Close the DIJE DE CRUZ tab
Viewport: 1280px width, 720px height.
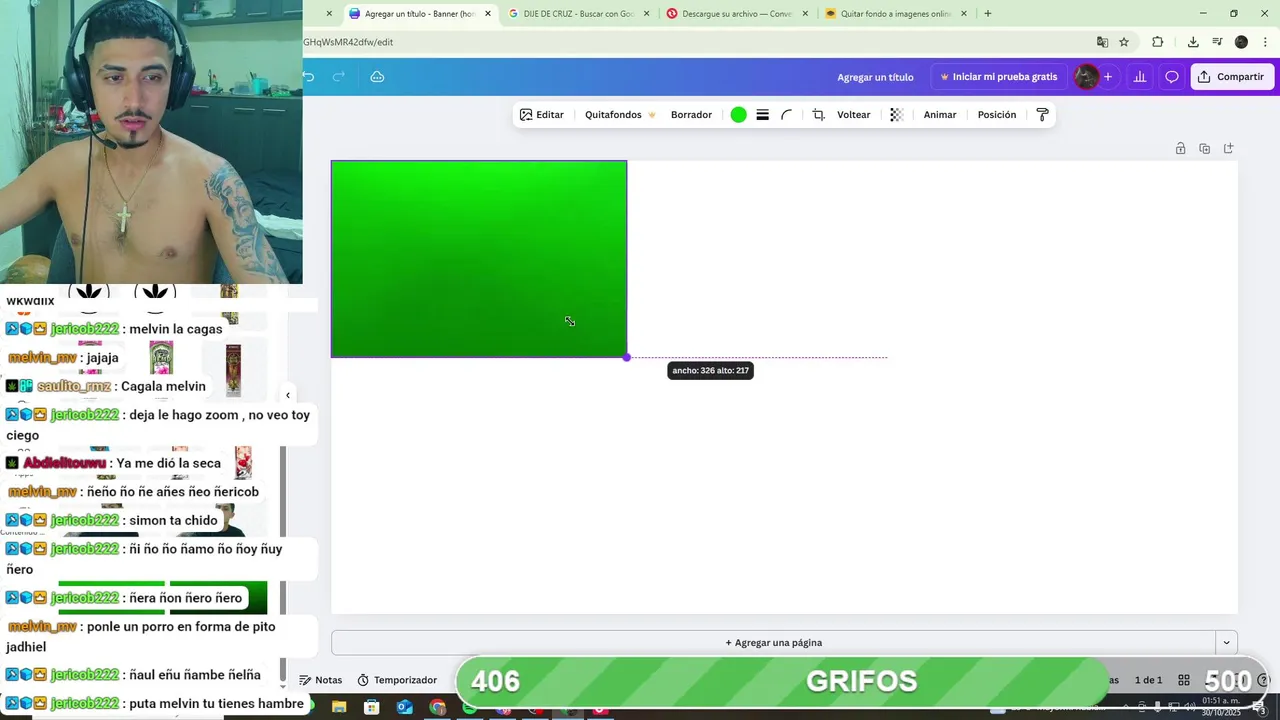[647, 14]
